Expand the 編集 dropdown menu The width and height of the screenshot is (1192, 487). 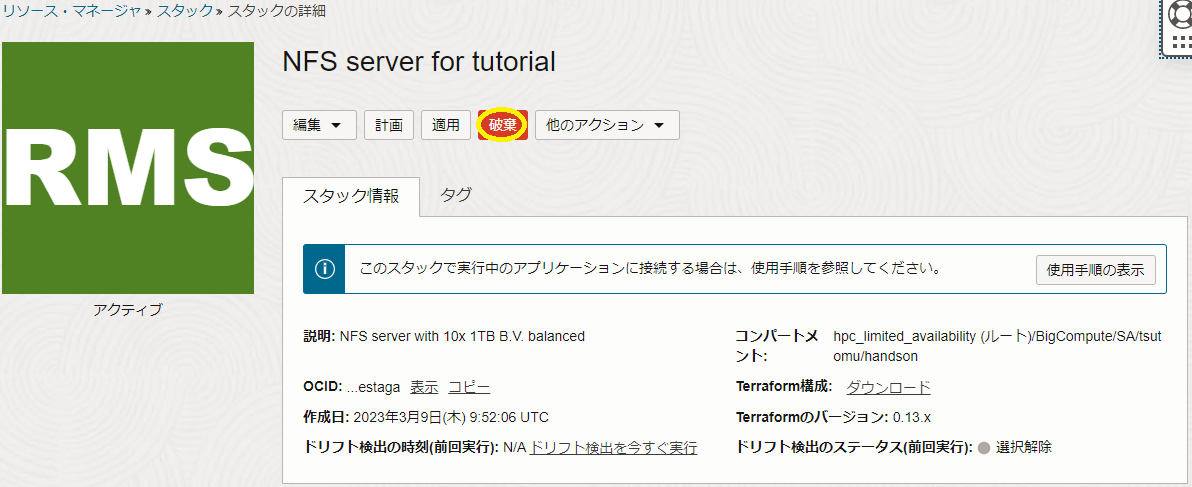(x=318, y=125)
